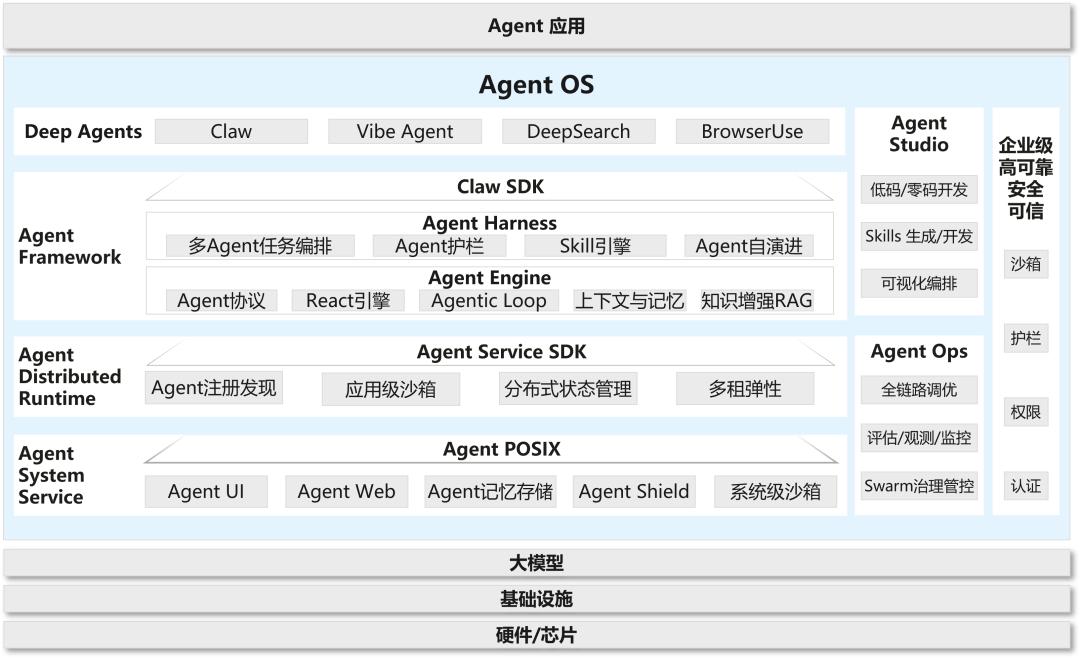Select the 知识增强RAG box

(757, 300)
